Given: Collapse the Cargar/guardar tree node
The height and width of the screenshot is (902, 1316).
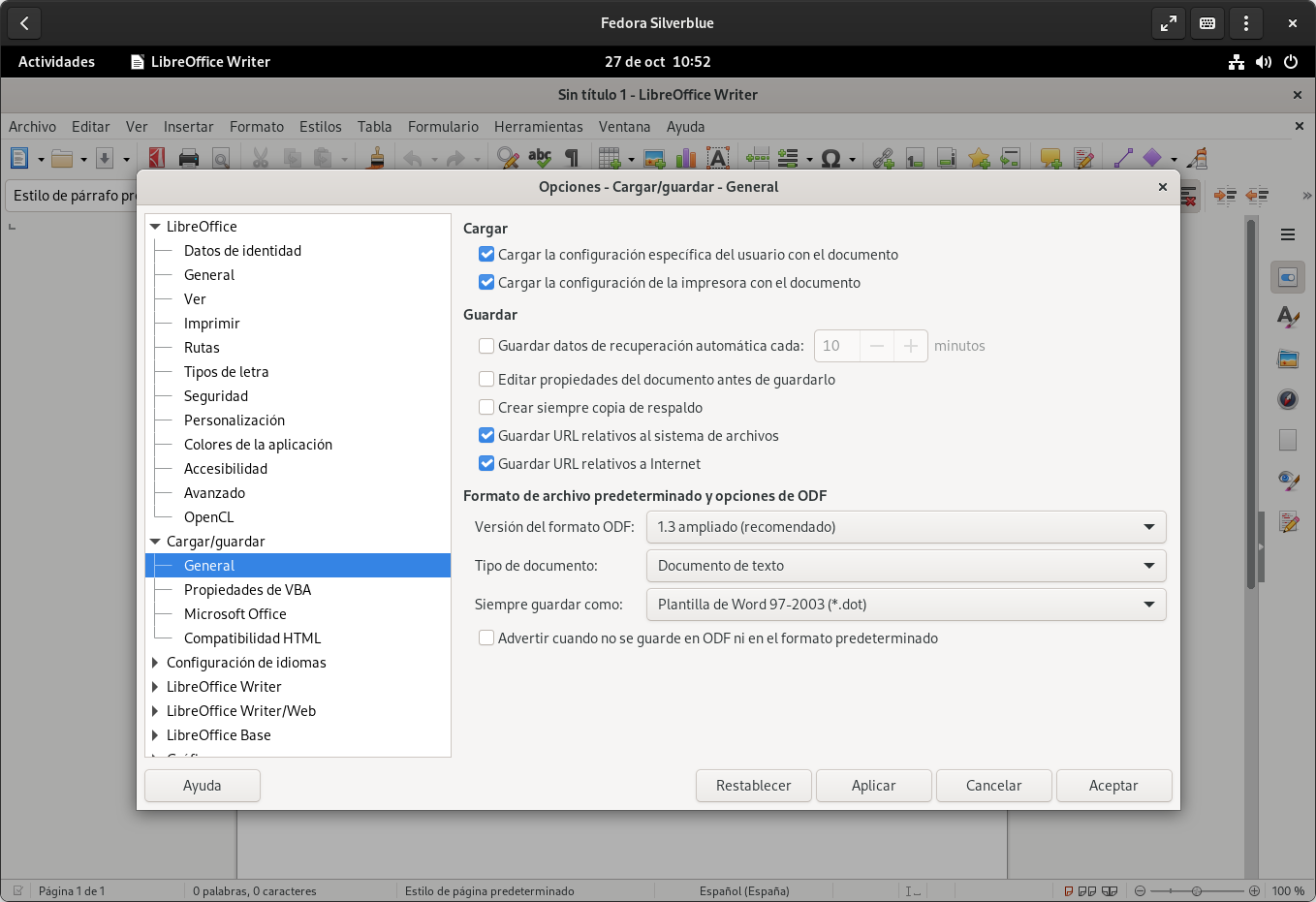Looking at the screenshot, I should point(155,542).
